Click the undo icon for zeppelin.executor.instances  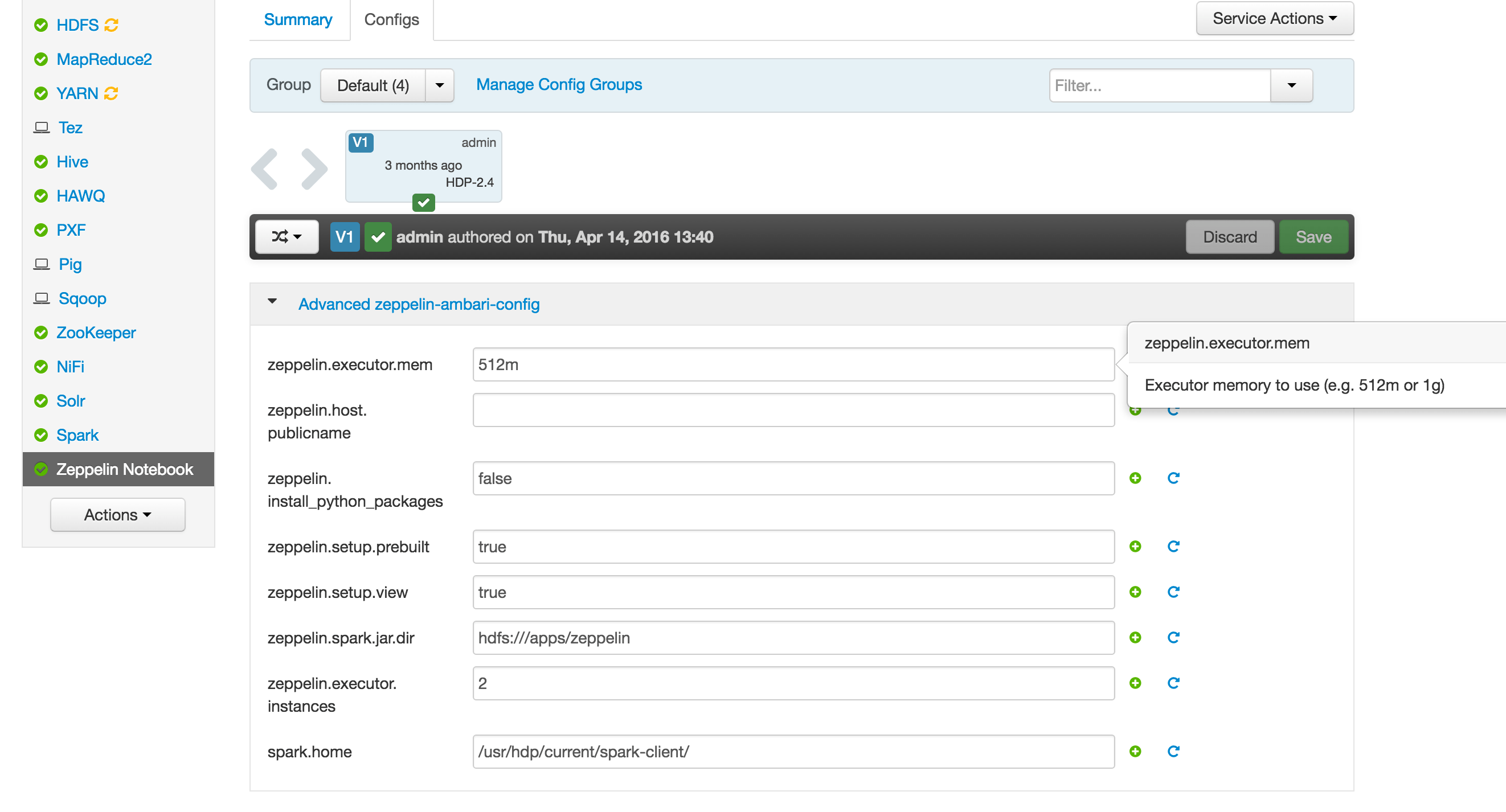click(1173, 683)
